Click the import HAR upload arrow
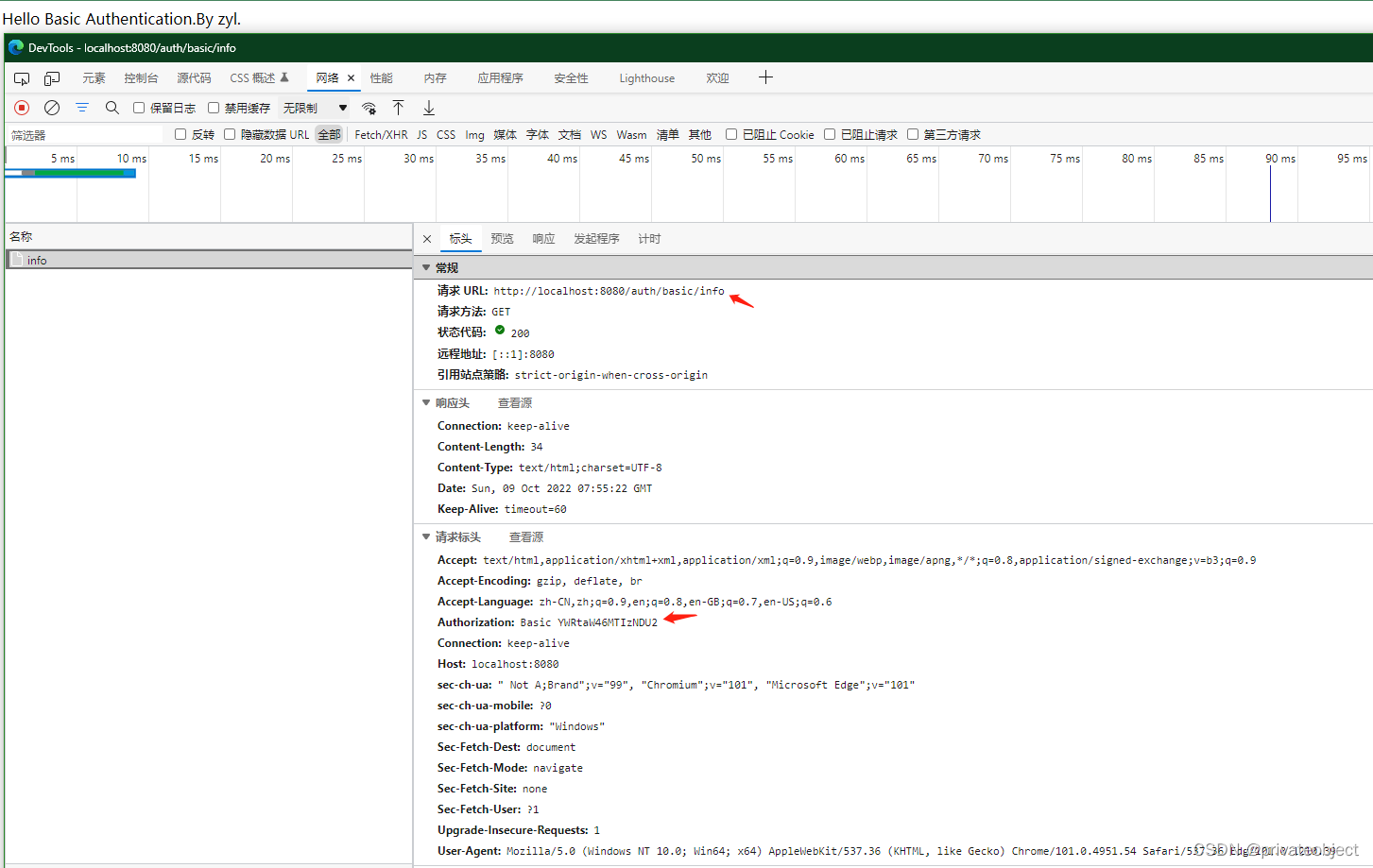This screenshot has height=868, width=1373. tap(399, 108)
